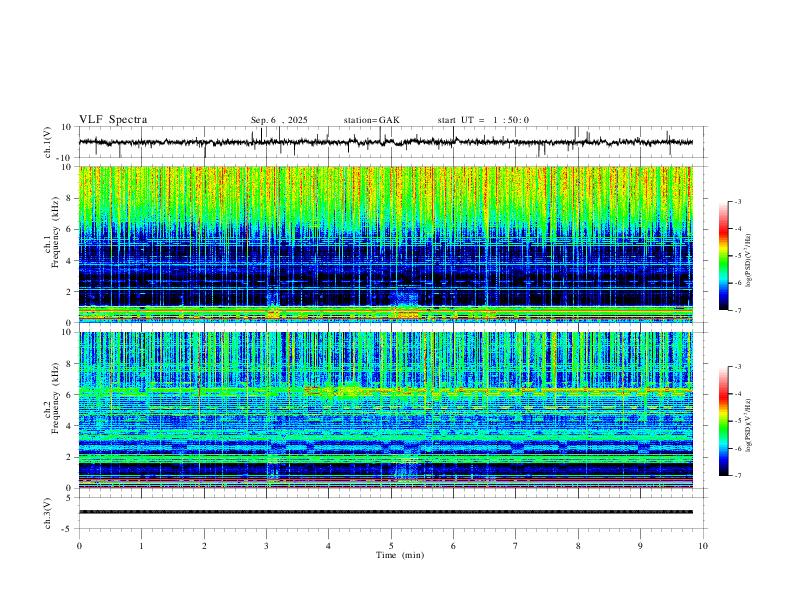This screenshot has height=612, width=792.
Task: Click time axis tick label "1"
Action: tap(141, 546)
